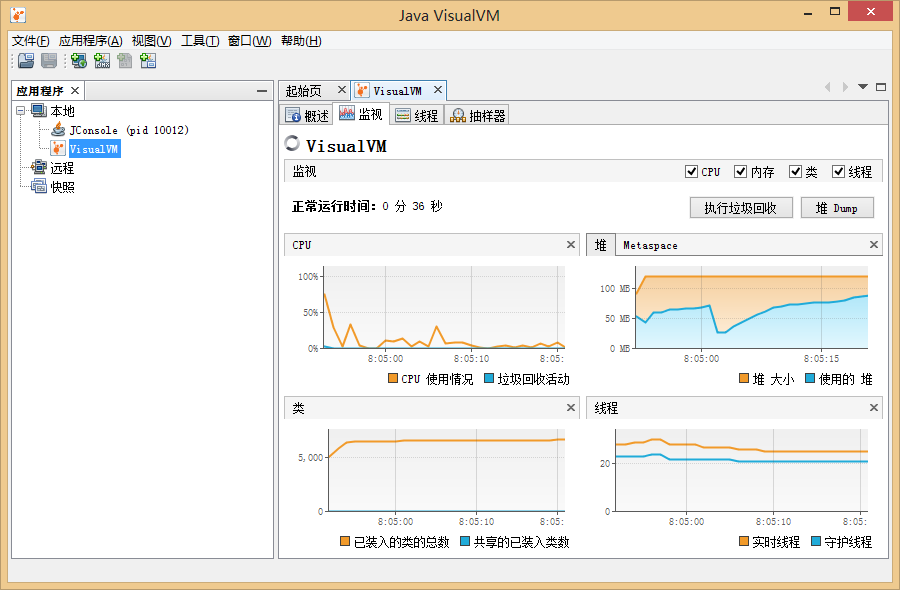Select the Metaspace memory tab

(650, 246)
